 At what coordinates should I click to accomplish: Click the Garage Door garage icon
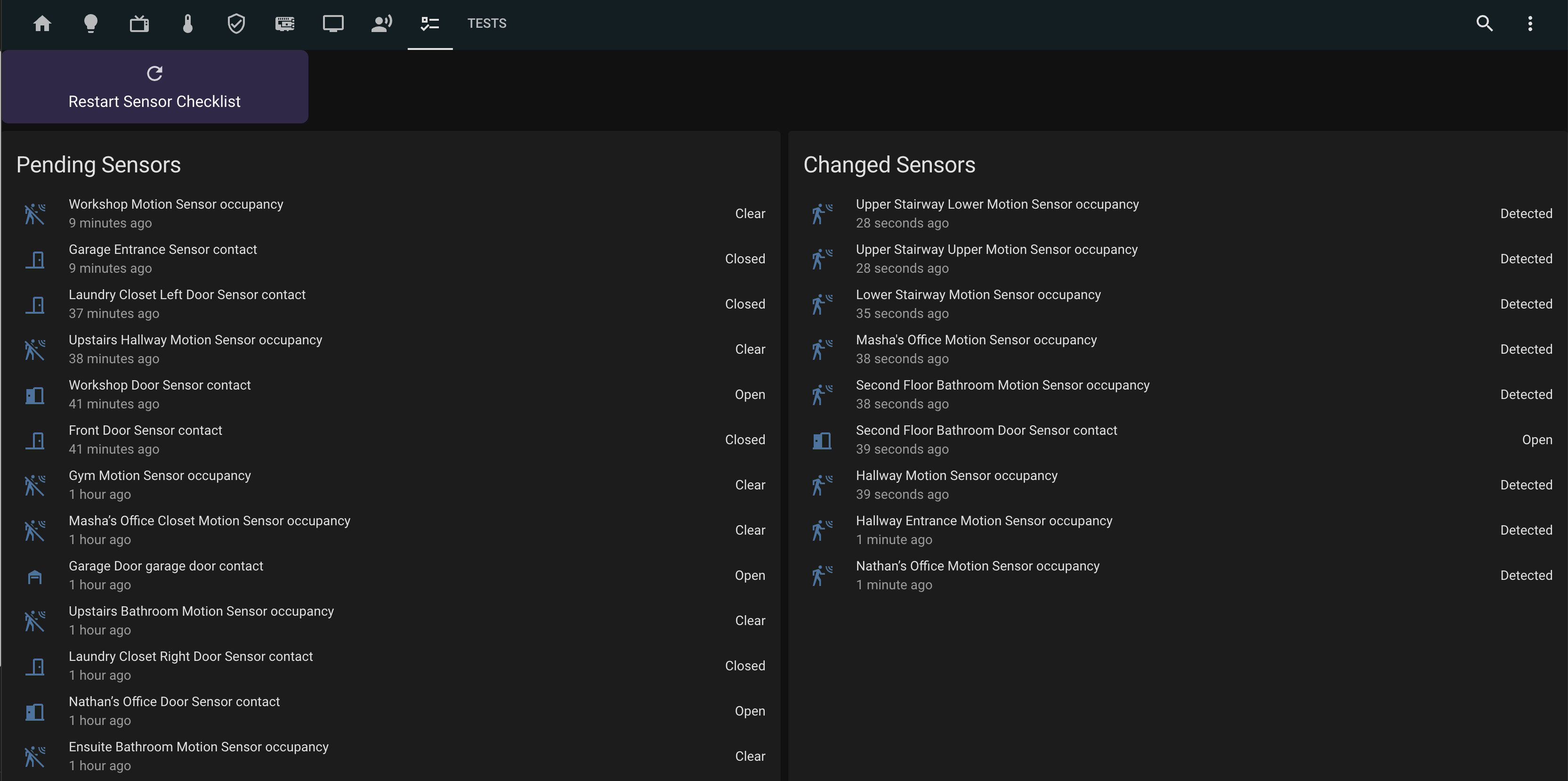[x=35, y=576]
